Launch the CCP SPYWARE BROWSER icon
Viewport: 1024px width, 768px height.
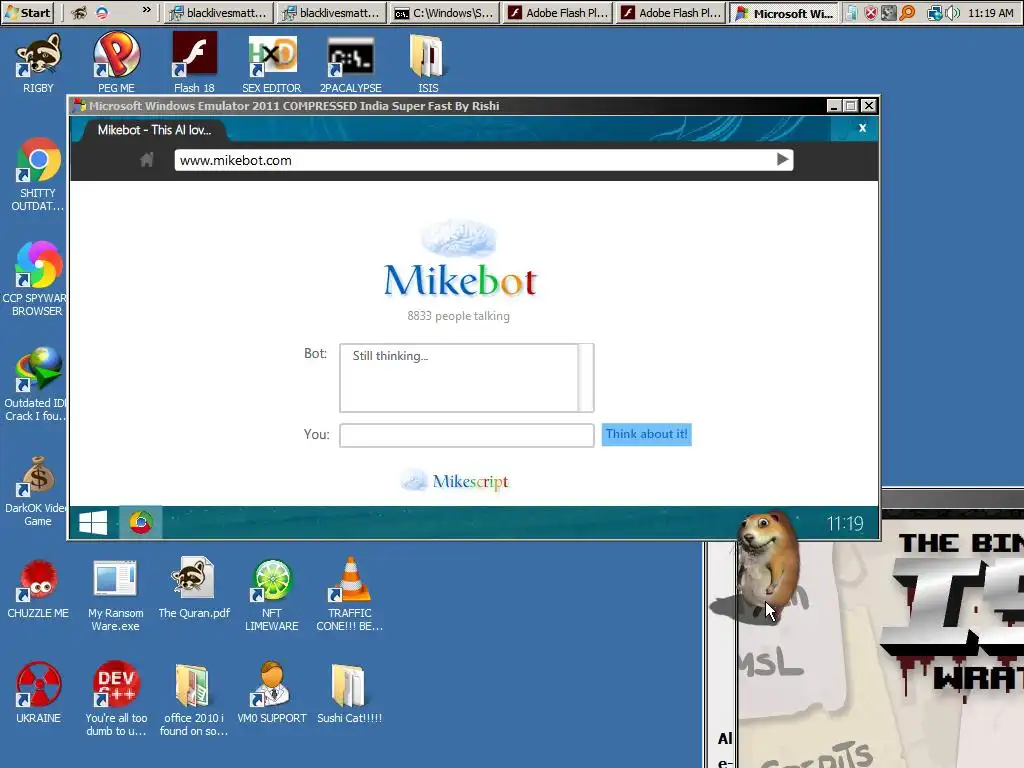(x=35, y=279)
